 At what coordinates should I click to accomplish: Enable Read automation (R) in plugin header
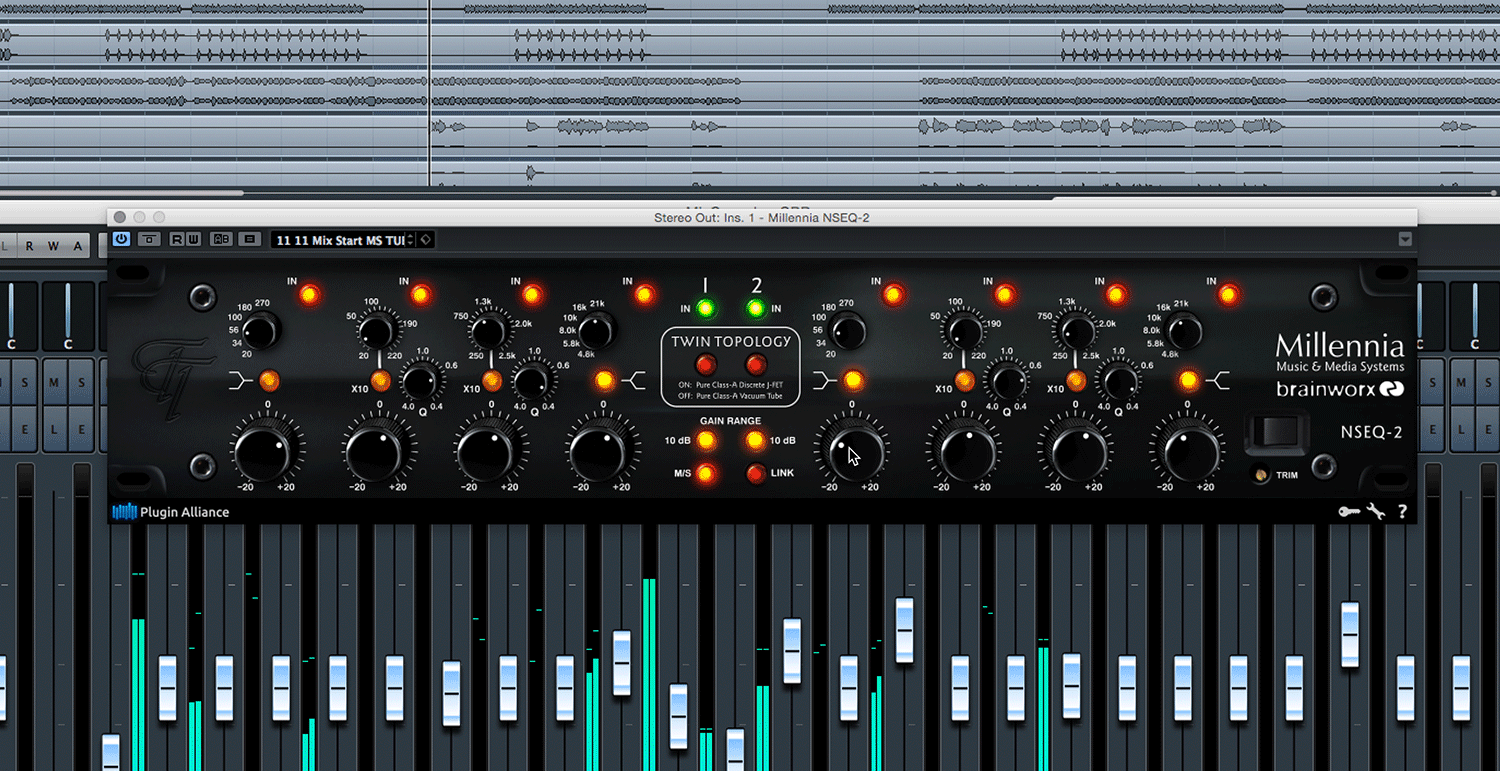pyautogui.click(x=176, y=239)
